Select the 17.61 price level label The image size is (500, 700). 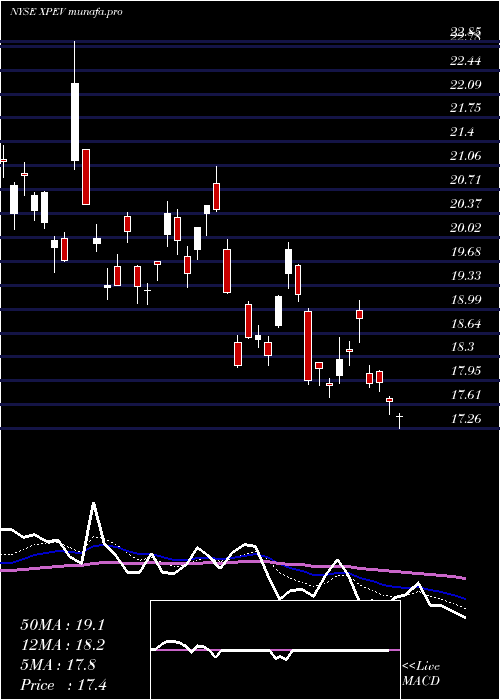click(466, 395)
